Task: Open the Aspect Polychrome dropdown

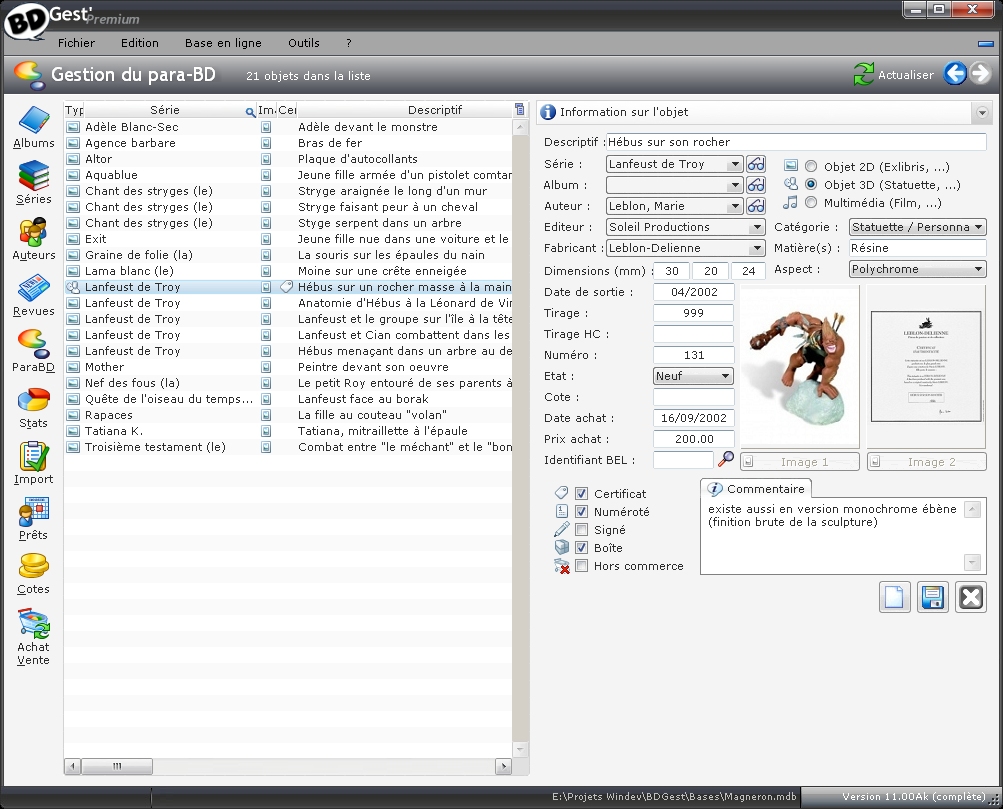Action: 978,270
